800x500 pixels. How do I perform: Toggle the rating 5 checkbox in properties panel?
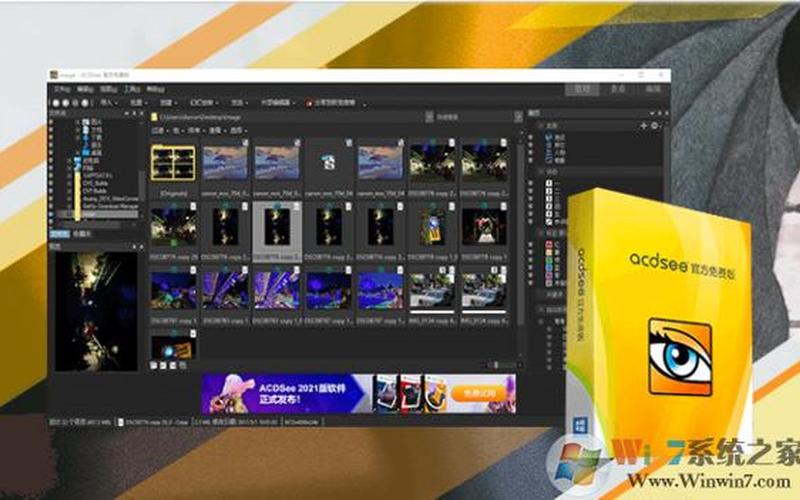(549, 214)
